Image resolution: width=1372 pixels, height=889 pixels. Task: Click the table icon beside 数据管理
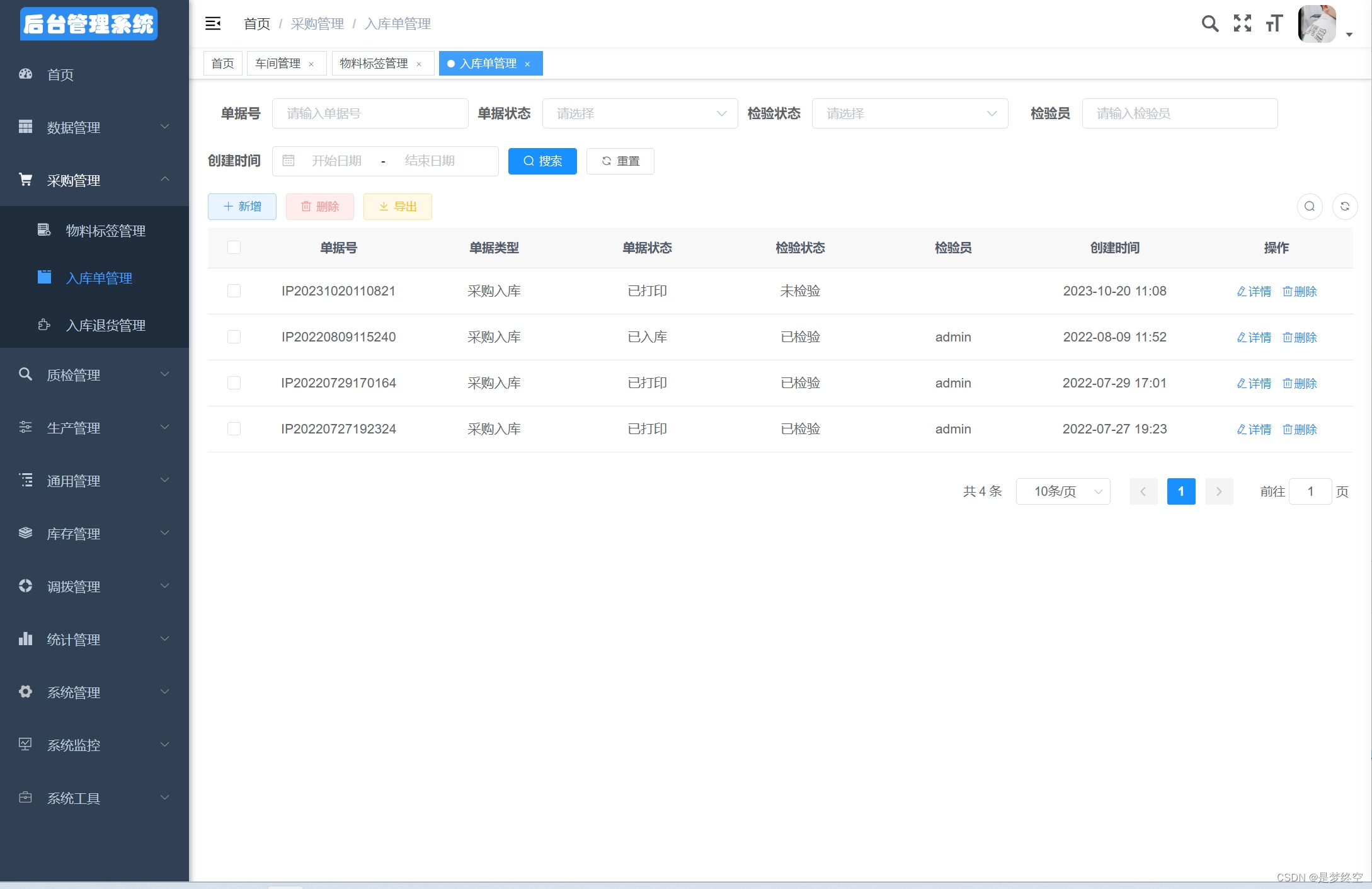[x=25, y=127]
